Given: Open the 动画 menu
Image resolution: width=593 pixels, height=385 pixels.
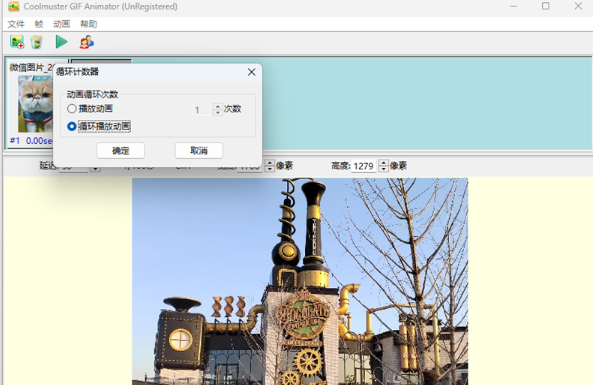Looking at the screenshot, I should [62, 24].
